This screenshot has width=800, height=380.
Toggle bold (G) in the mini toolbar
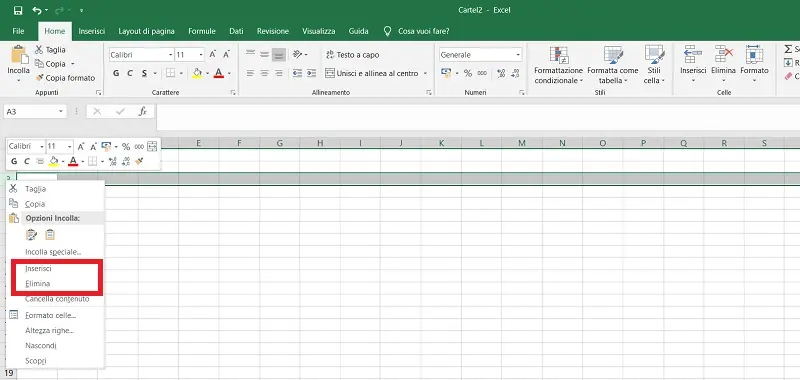tap(14, 161)
